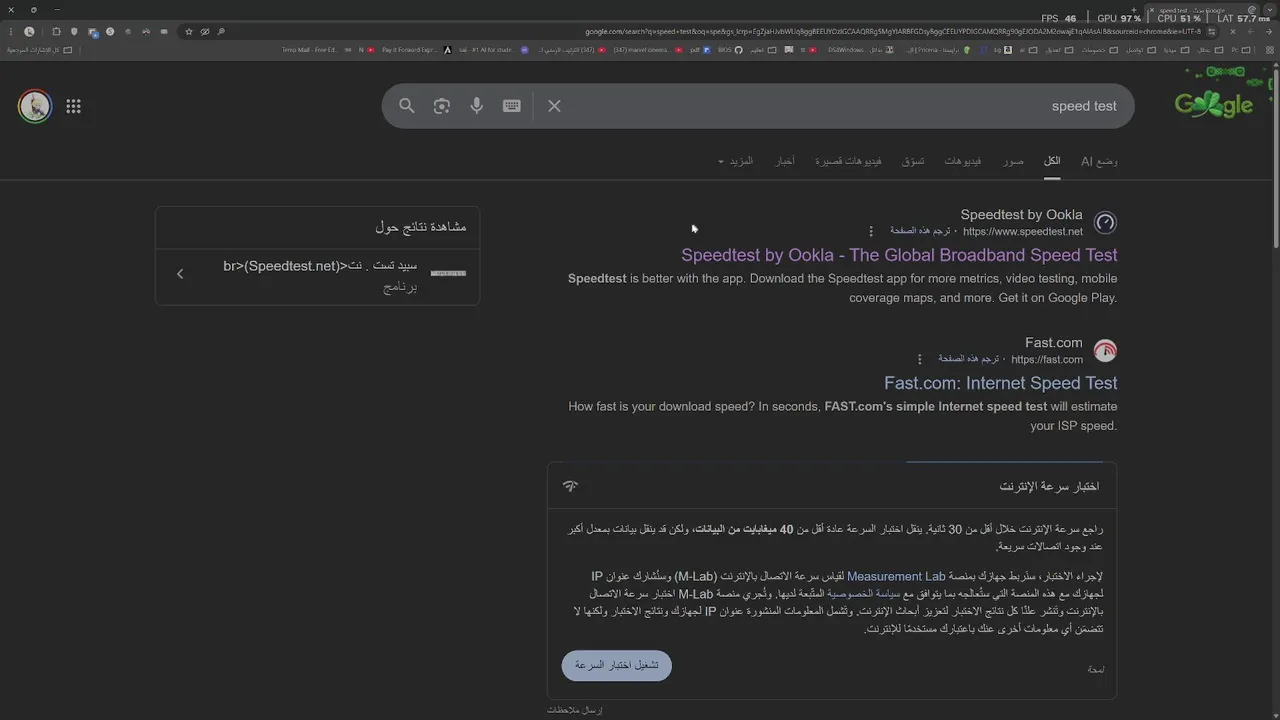The image size is (1280, 720).
Task: Open the Google apps grid launcher
Action: [73, 106]
